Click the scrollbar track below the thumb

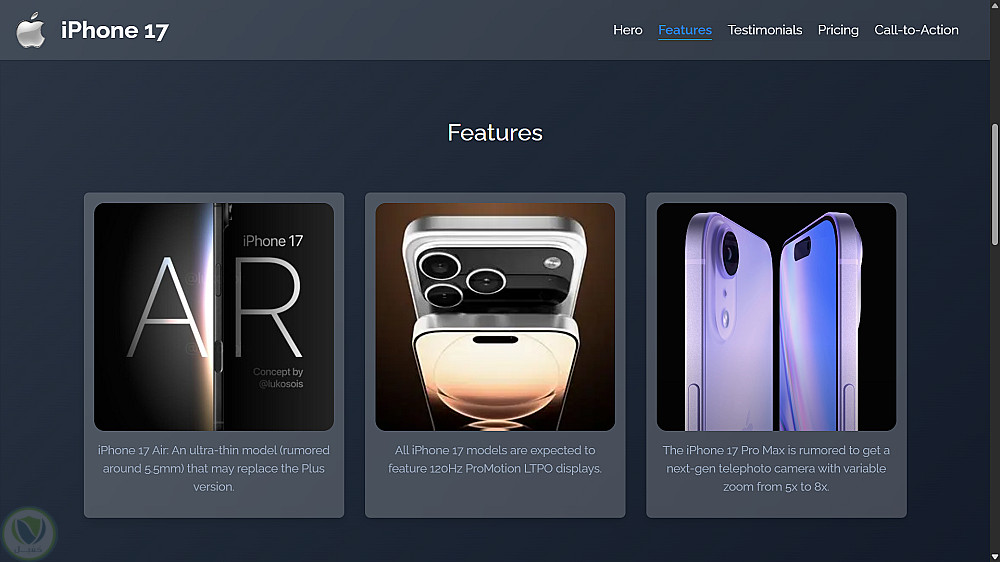(x=994, y=396)
